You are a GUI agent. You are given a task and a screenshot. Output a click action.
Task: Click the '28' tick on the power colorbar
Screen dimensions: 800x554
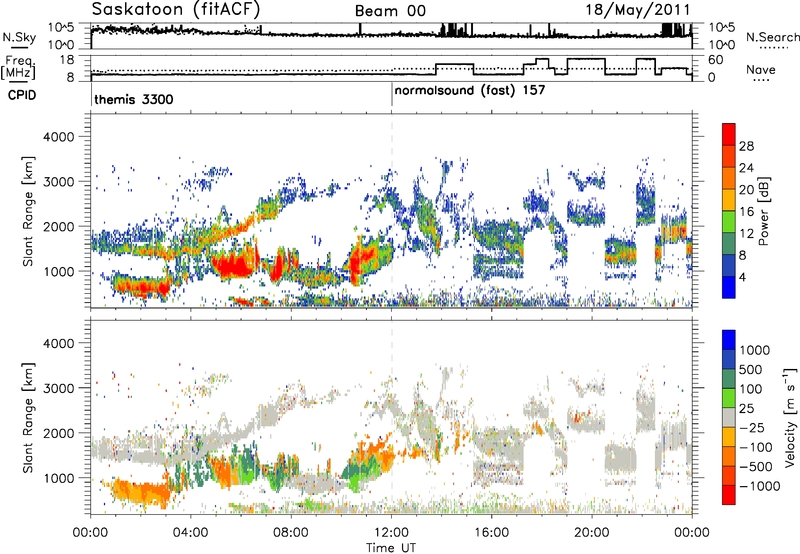(746, 146)
